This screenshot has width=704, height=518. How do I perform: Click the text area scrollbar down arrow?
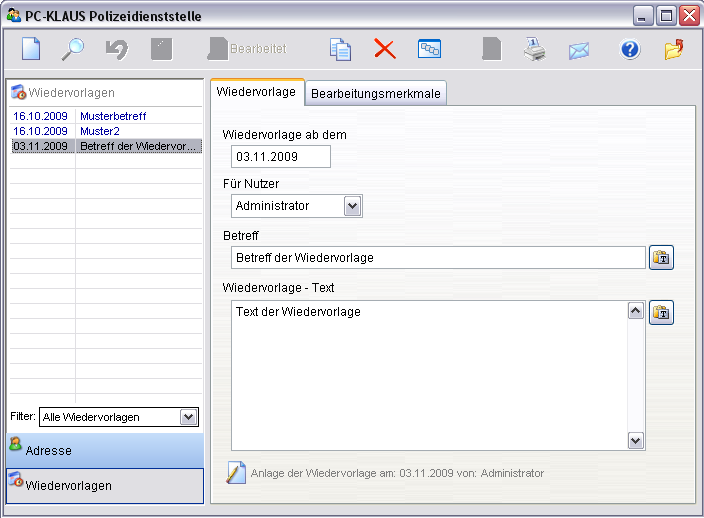tap(635, 440)
